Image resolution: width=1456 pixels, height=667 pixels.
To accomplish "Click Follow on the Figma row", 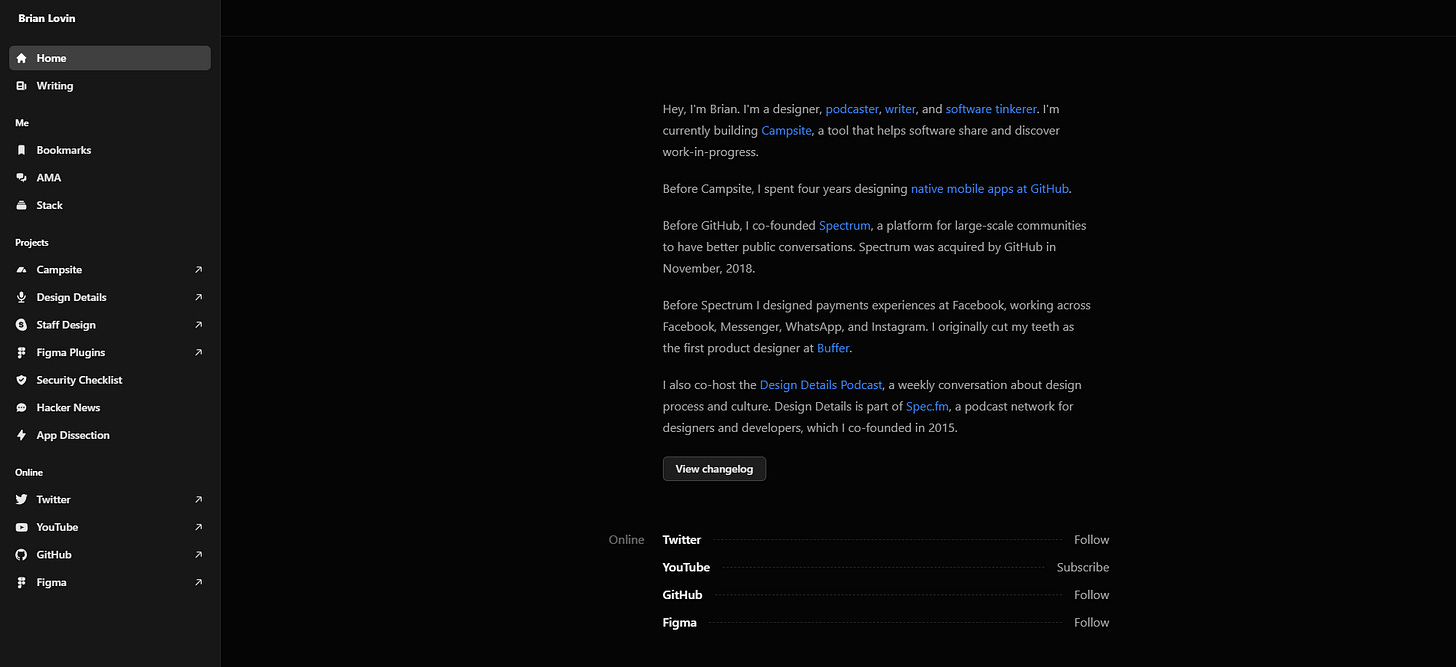I will click(1092, 623).
